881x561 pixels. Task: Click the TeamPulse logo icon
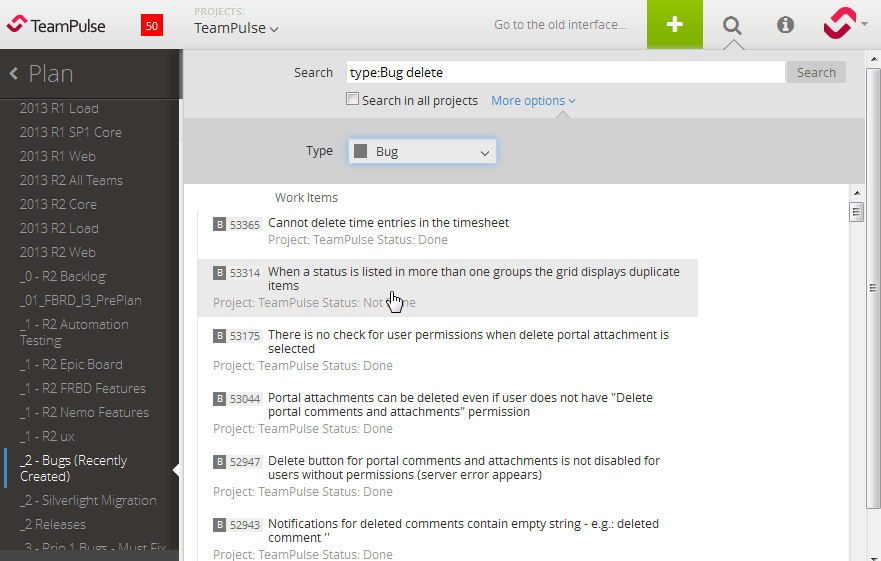16,24
